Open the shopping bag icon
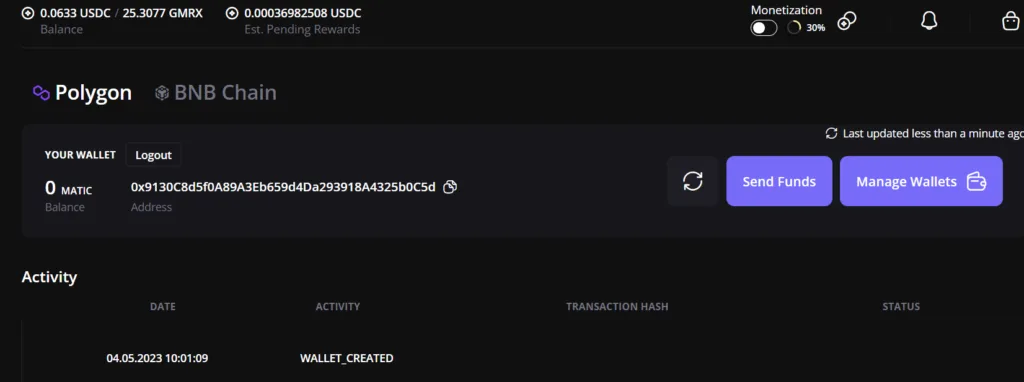Screen dimensions: 1024x382 (1010, 22)
